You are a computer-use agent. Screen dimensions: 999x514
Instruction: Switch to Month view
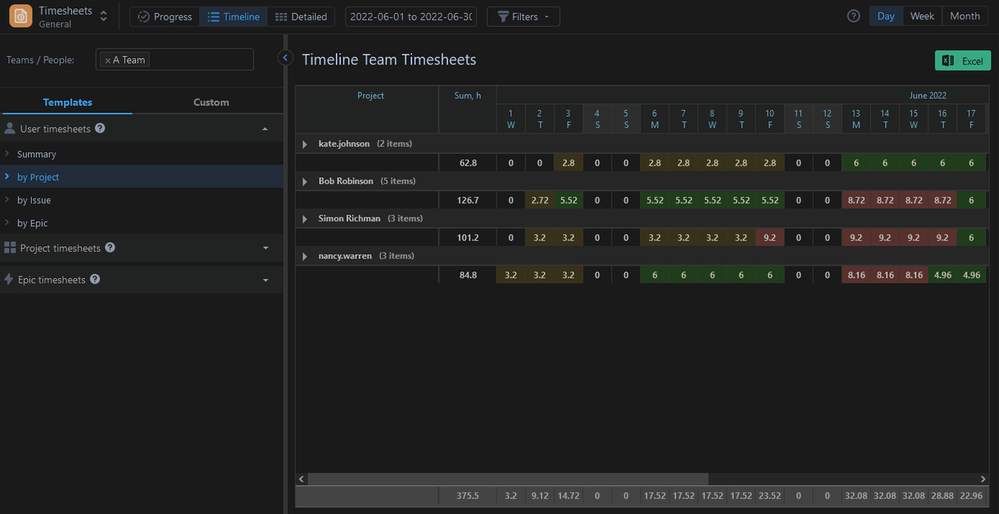tap(965, 17)
